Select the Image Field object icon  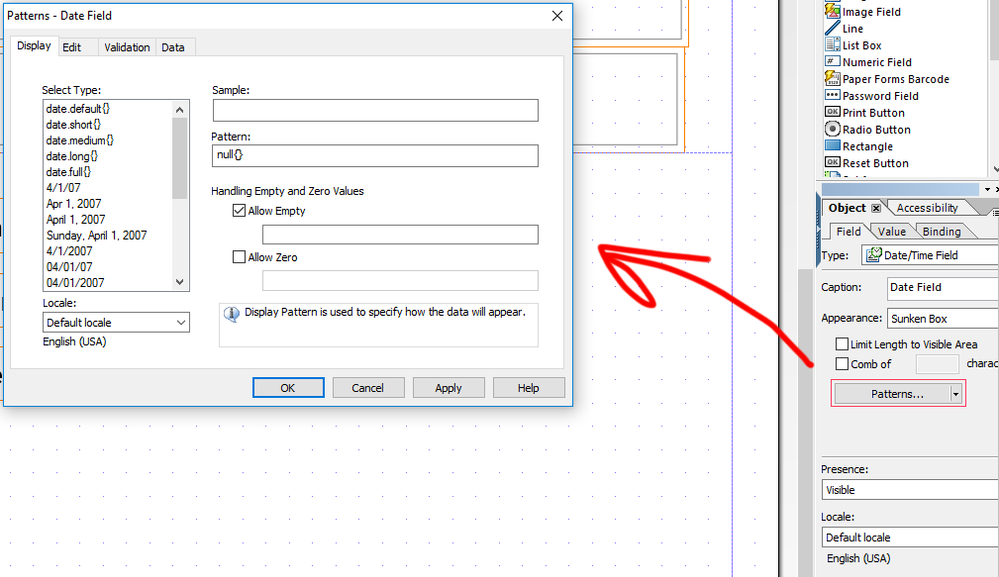pos(832,12)
